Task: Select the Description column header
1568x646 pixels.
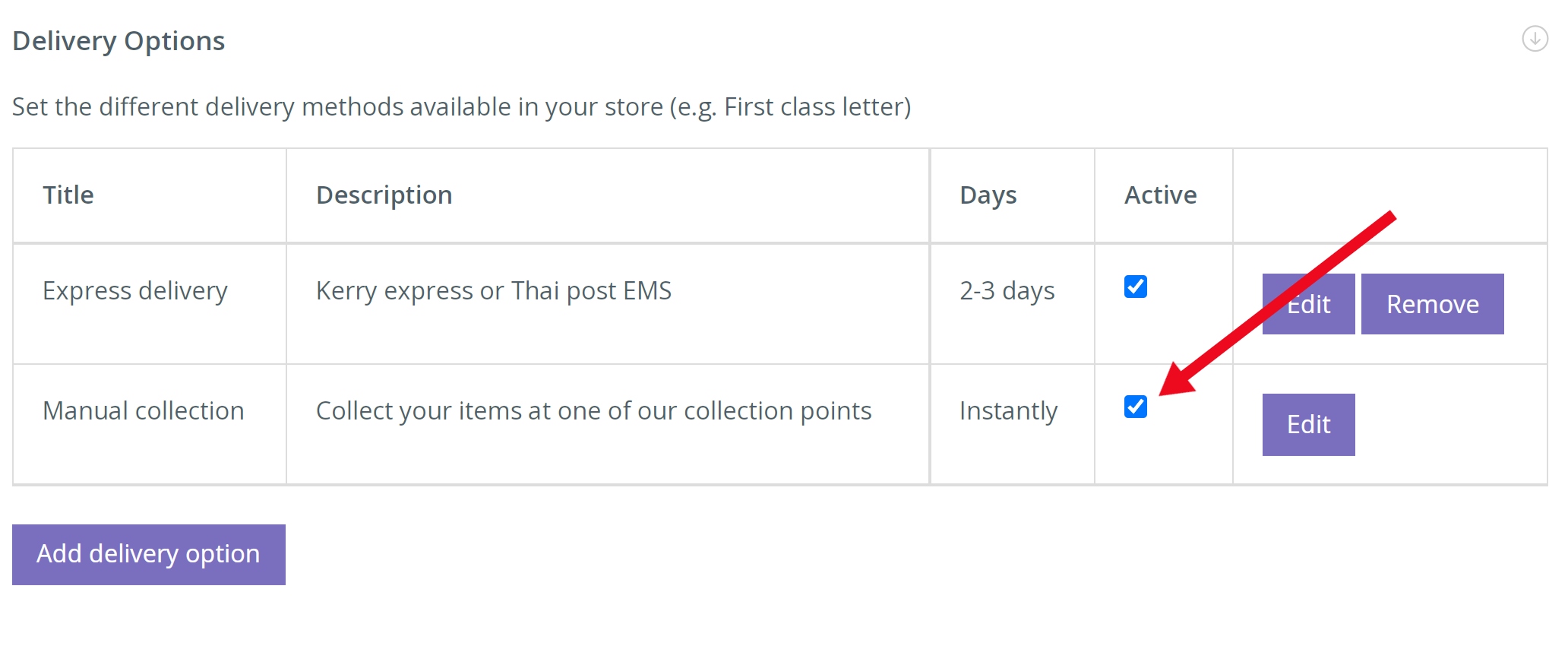Action: [x=384, y=196]
